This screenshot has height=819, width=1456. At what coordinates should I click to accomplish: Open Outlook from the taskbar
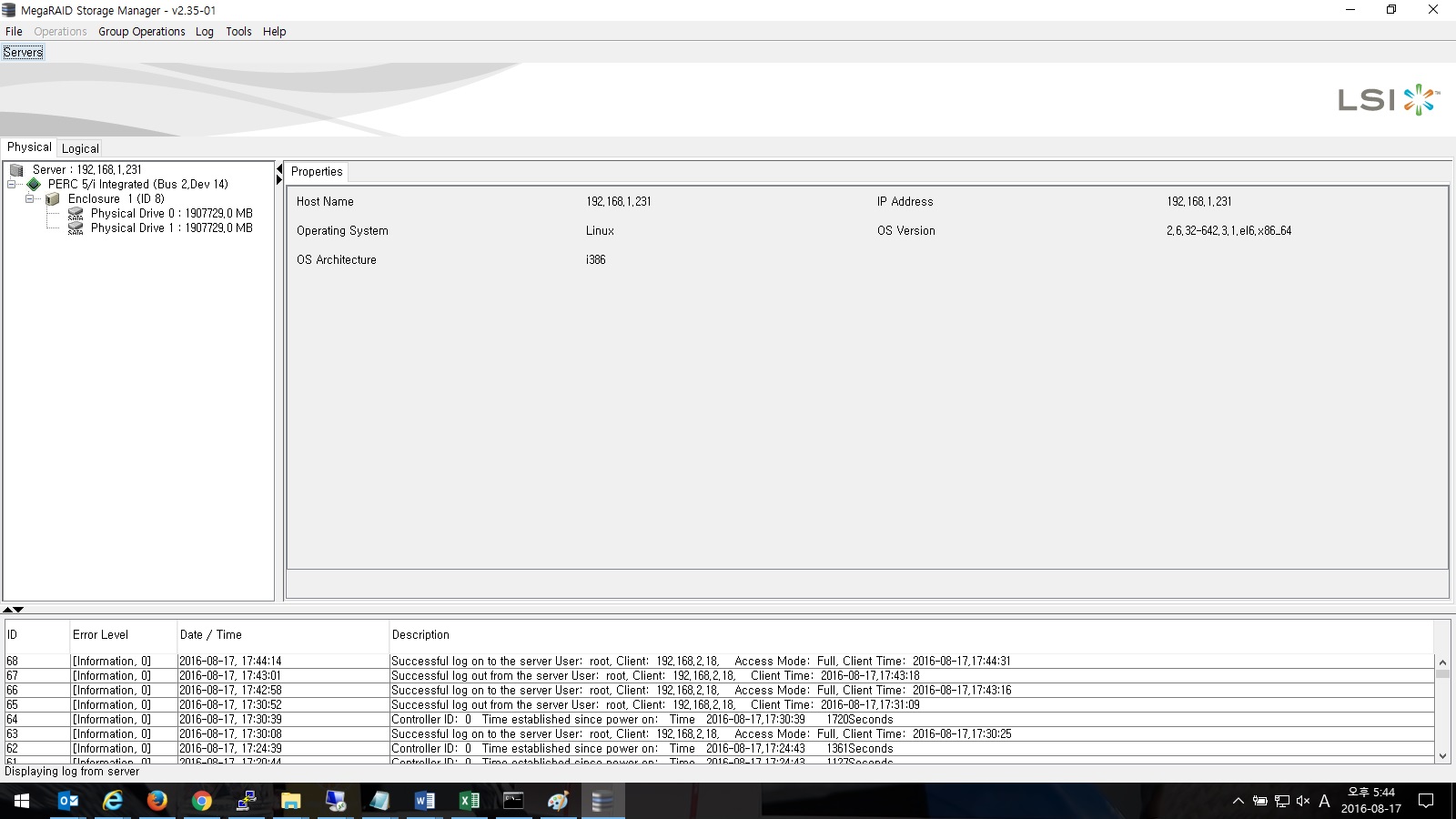pos(67,801)
